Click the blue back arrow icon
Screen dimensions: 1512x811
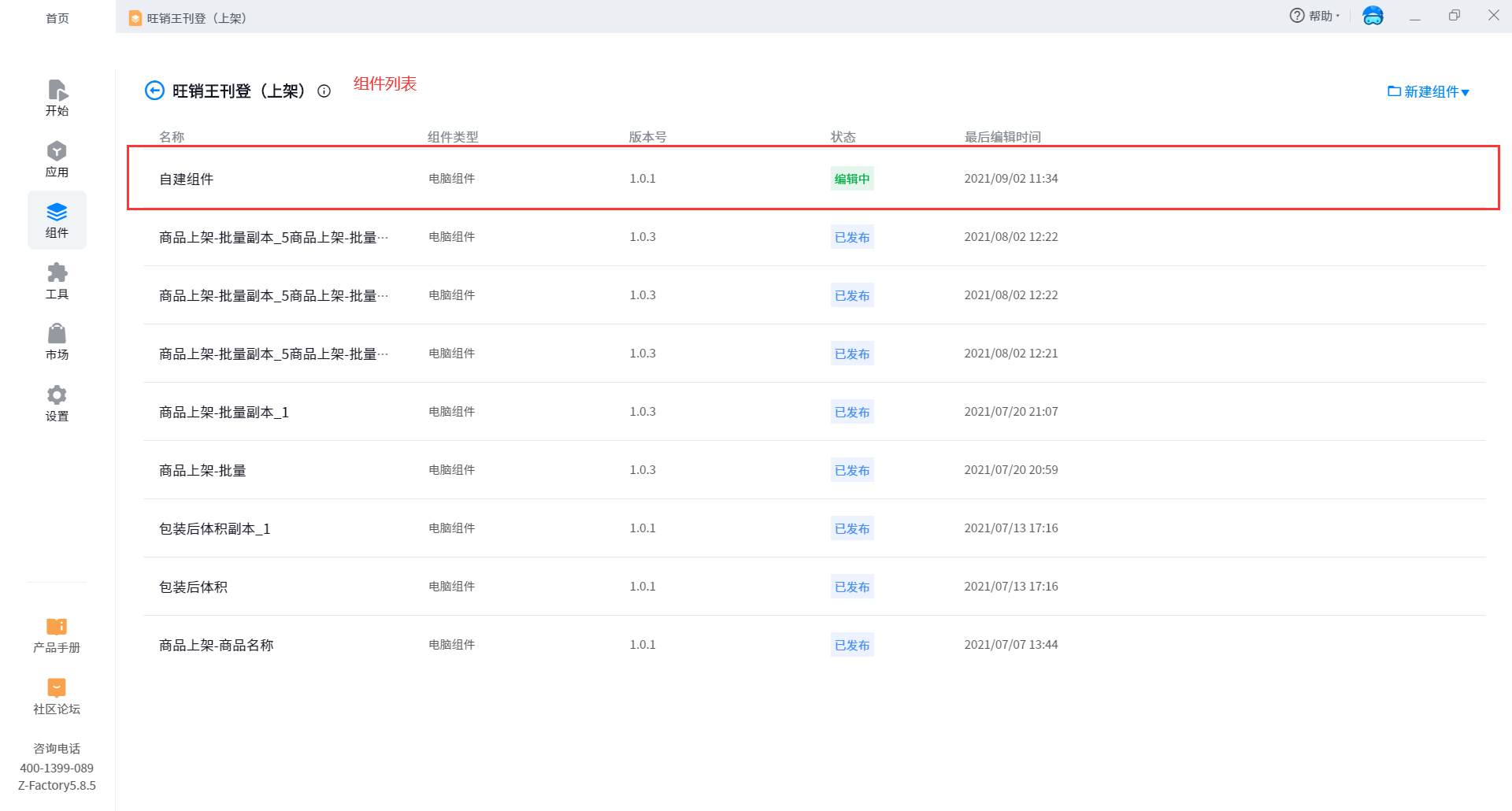pyautogui.click(x=154, y=91)
